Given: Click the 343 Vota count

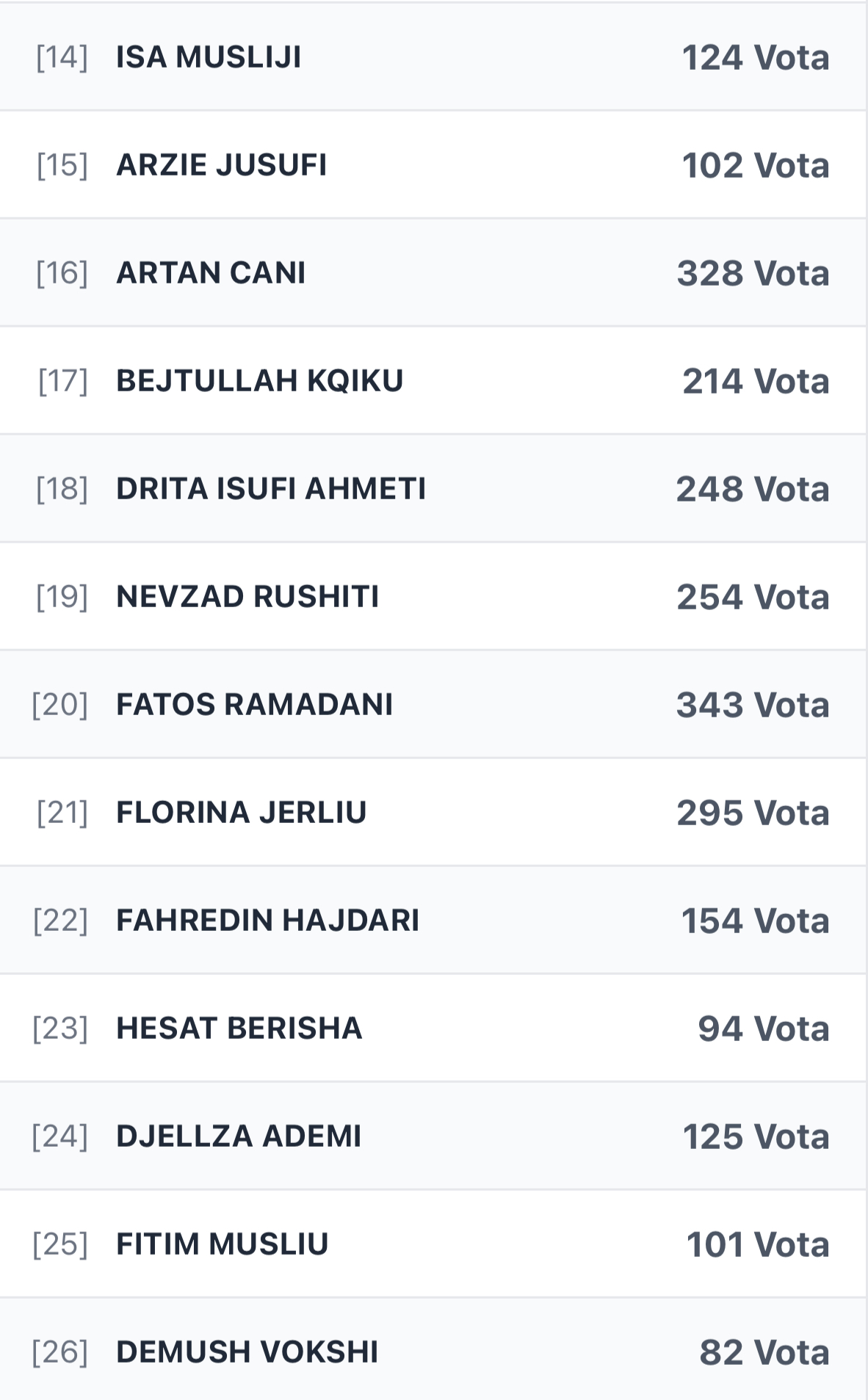Looking at the screenshot, I should click(x=753, y=705).
